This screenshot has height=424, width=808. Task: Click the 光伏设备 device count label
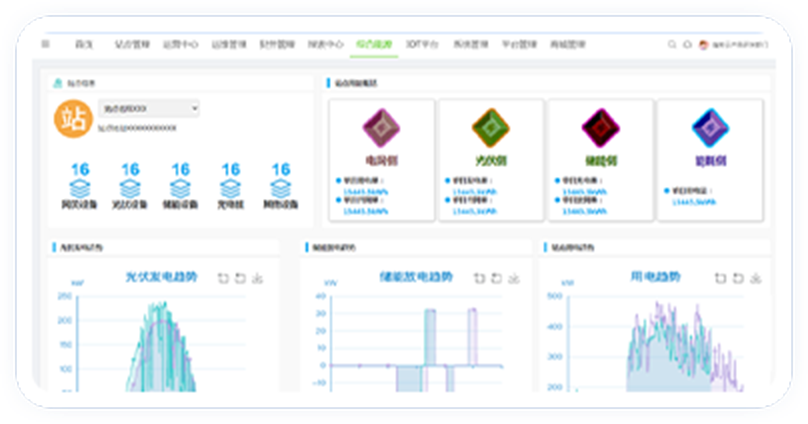(x=130, y=205)
